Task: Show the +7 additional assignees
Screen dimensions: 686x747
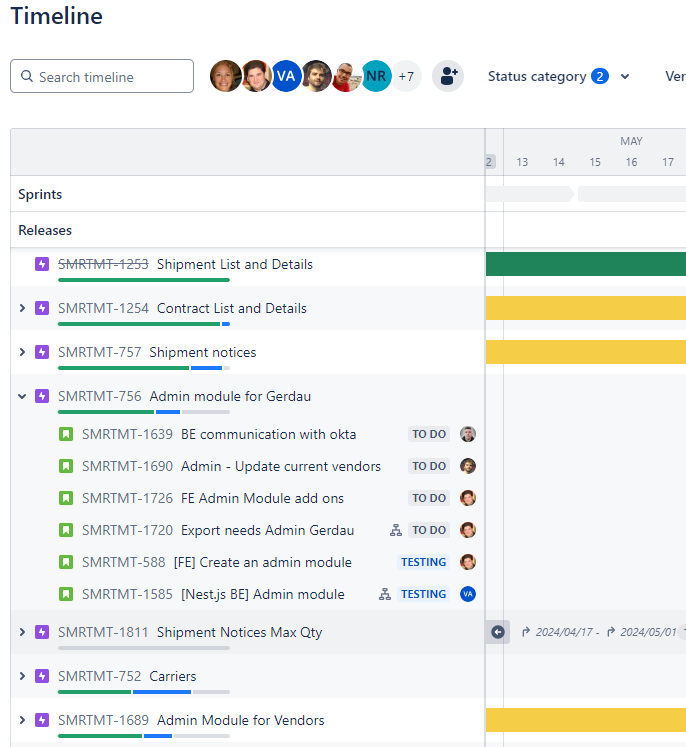Action: tap(406, 76)
